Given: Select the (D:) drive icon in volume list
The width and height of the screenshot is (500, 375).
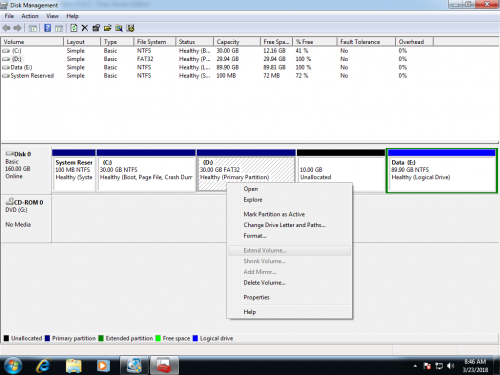Looking at the screenshot, I should click(6, 59).
